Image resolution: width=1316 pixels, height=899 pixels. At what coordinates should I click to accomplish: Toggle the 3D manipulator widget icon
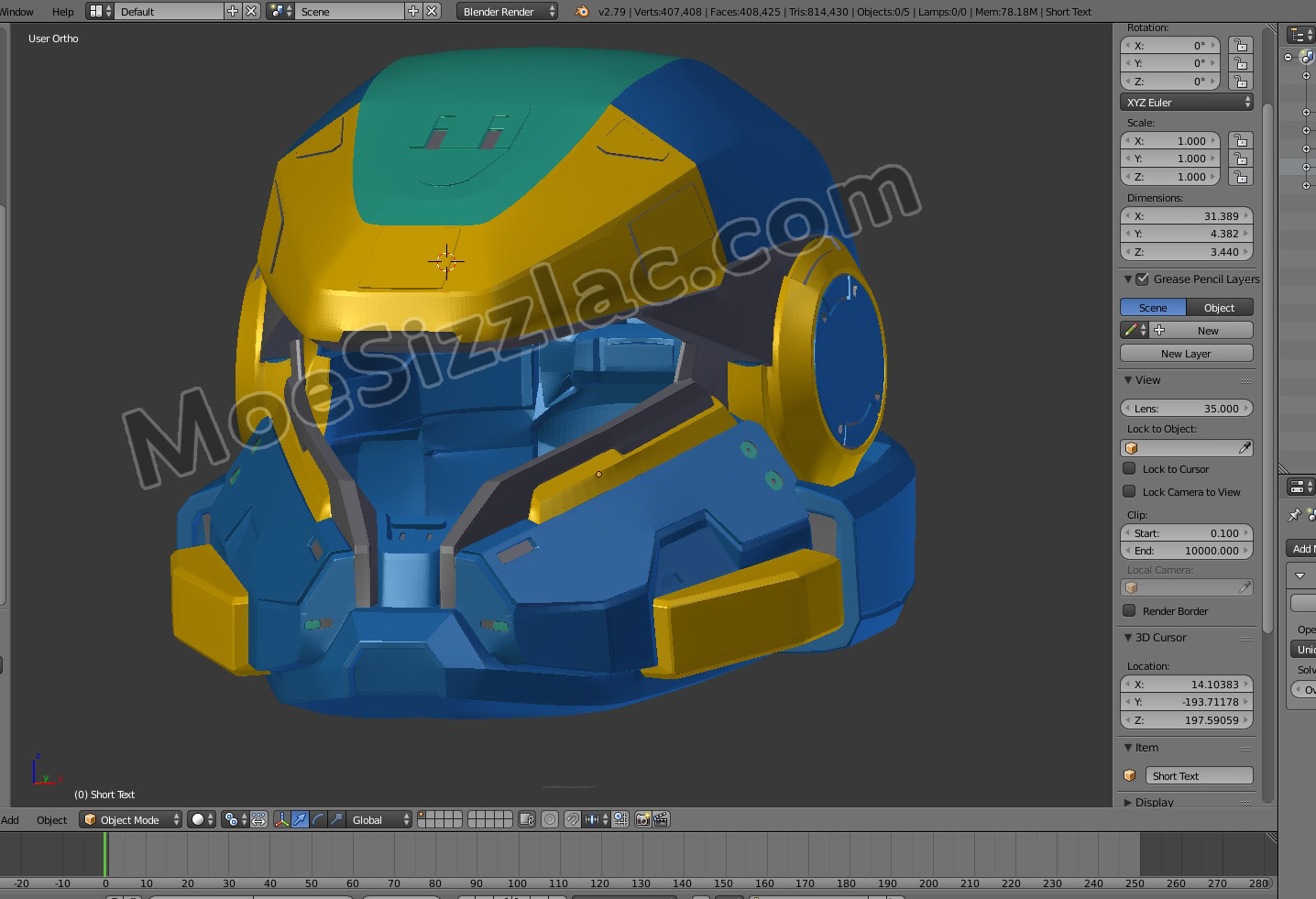(x=281, y=819)
